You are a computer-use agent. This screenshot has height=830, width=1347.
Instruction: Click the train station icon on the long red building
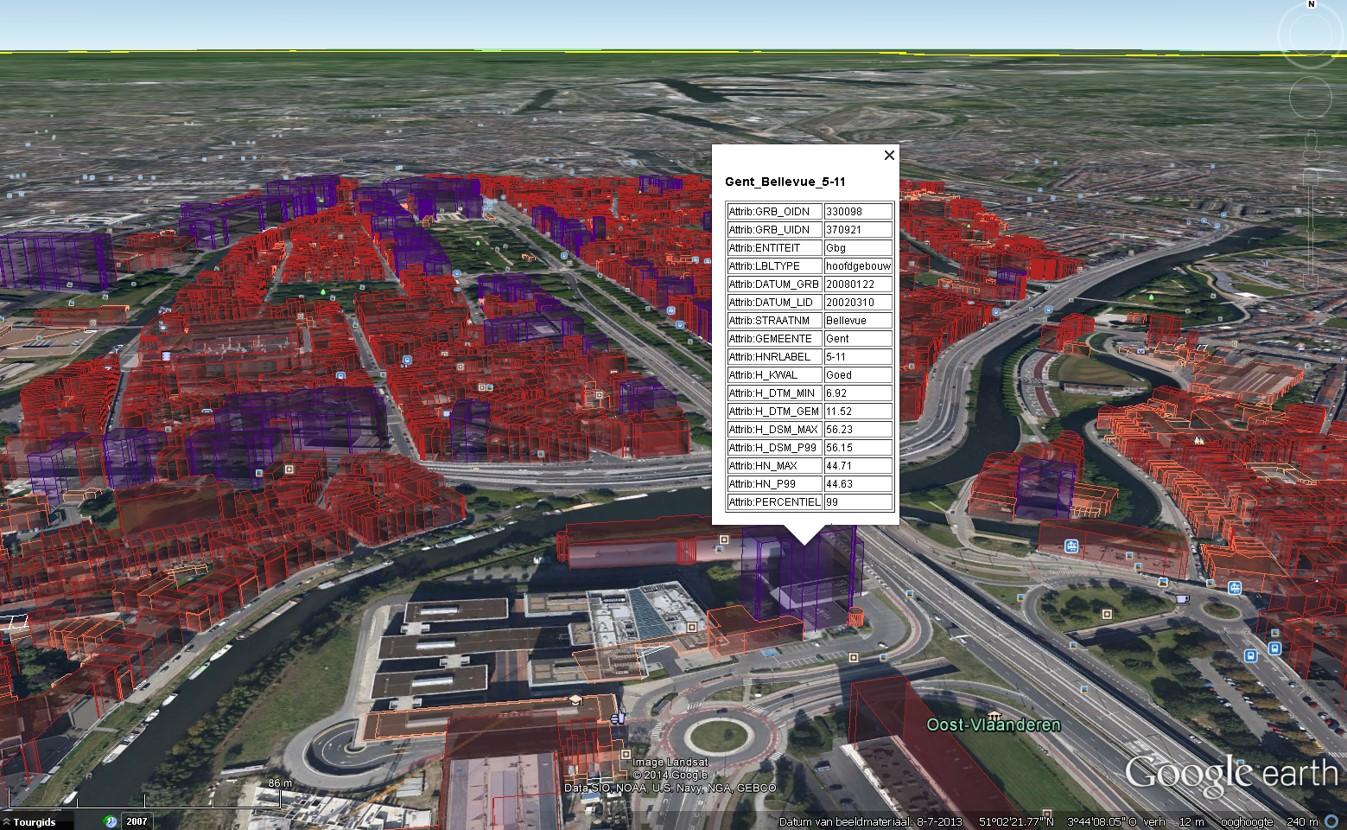pos(1071,546)
